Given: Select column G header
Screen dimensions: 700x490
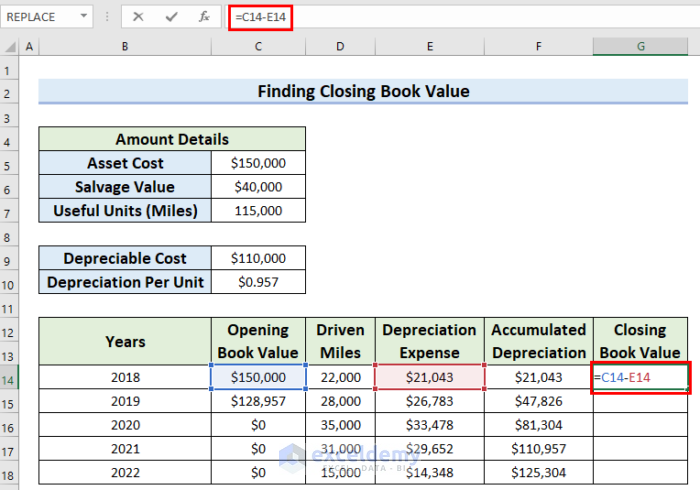Looking at the screenshot, I should point(640,47).
